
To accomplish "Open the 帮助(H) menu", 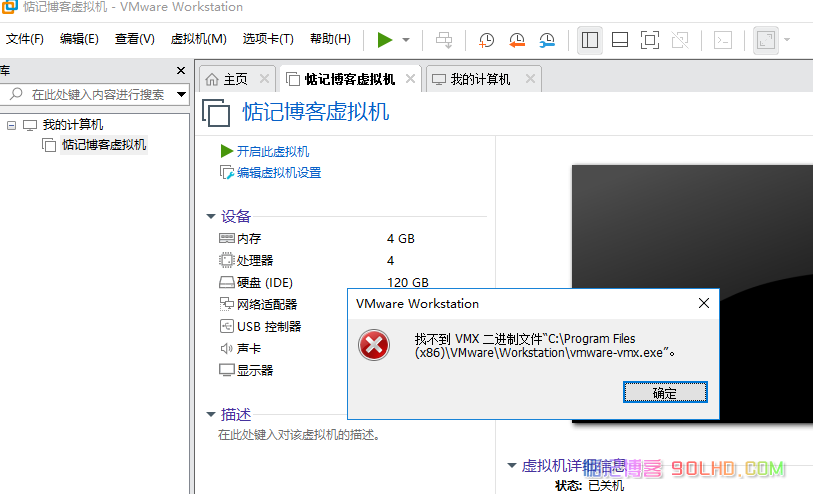I will tap(330, 39).
